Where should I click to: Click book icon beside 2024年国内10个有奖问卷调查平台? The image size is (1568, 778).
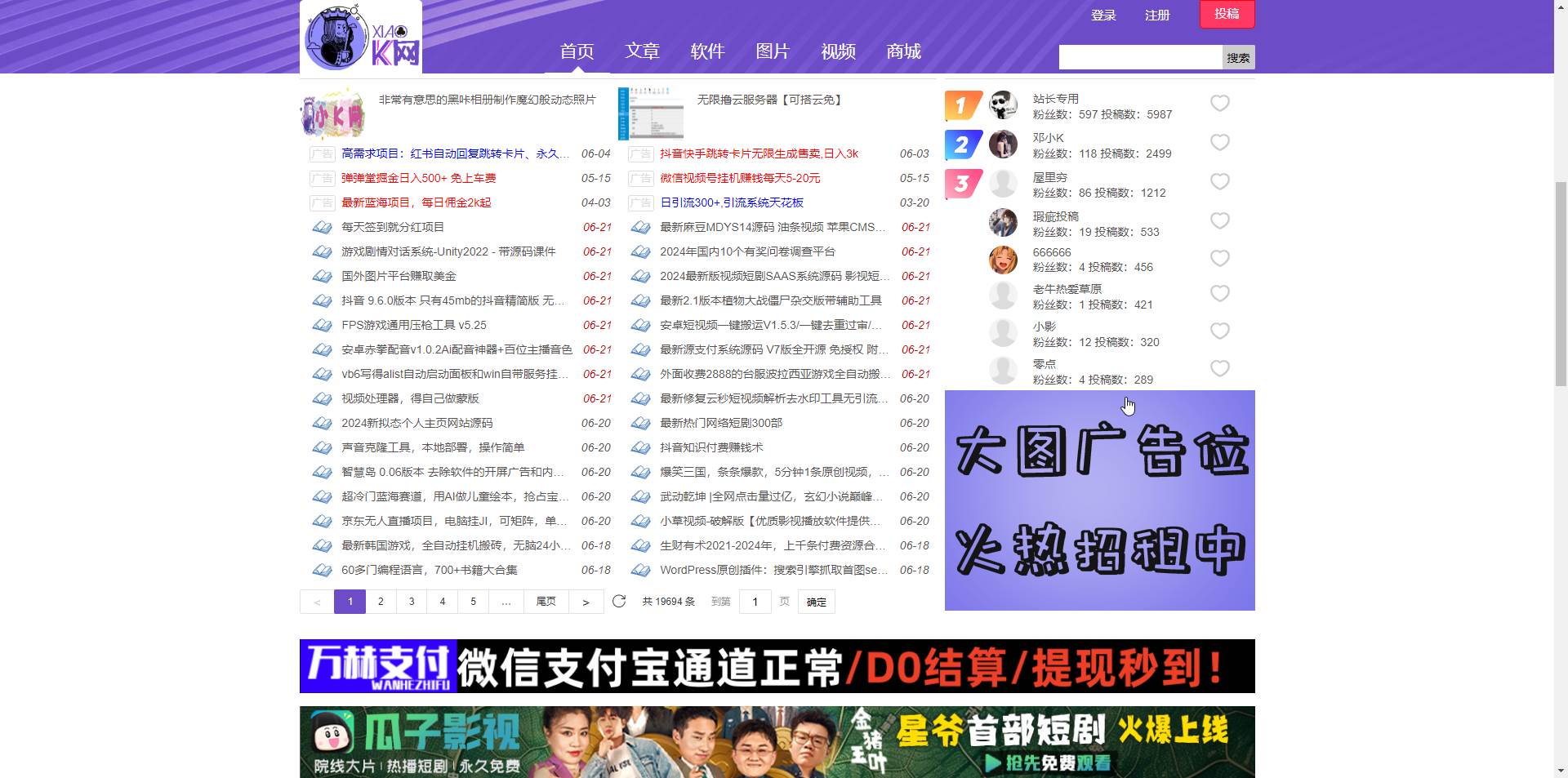click(640, 252)
